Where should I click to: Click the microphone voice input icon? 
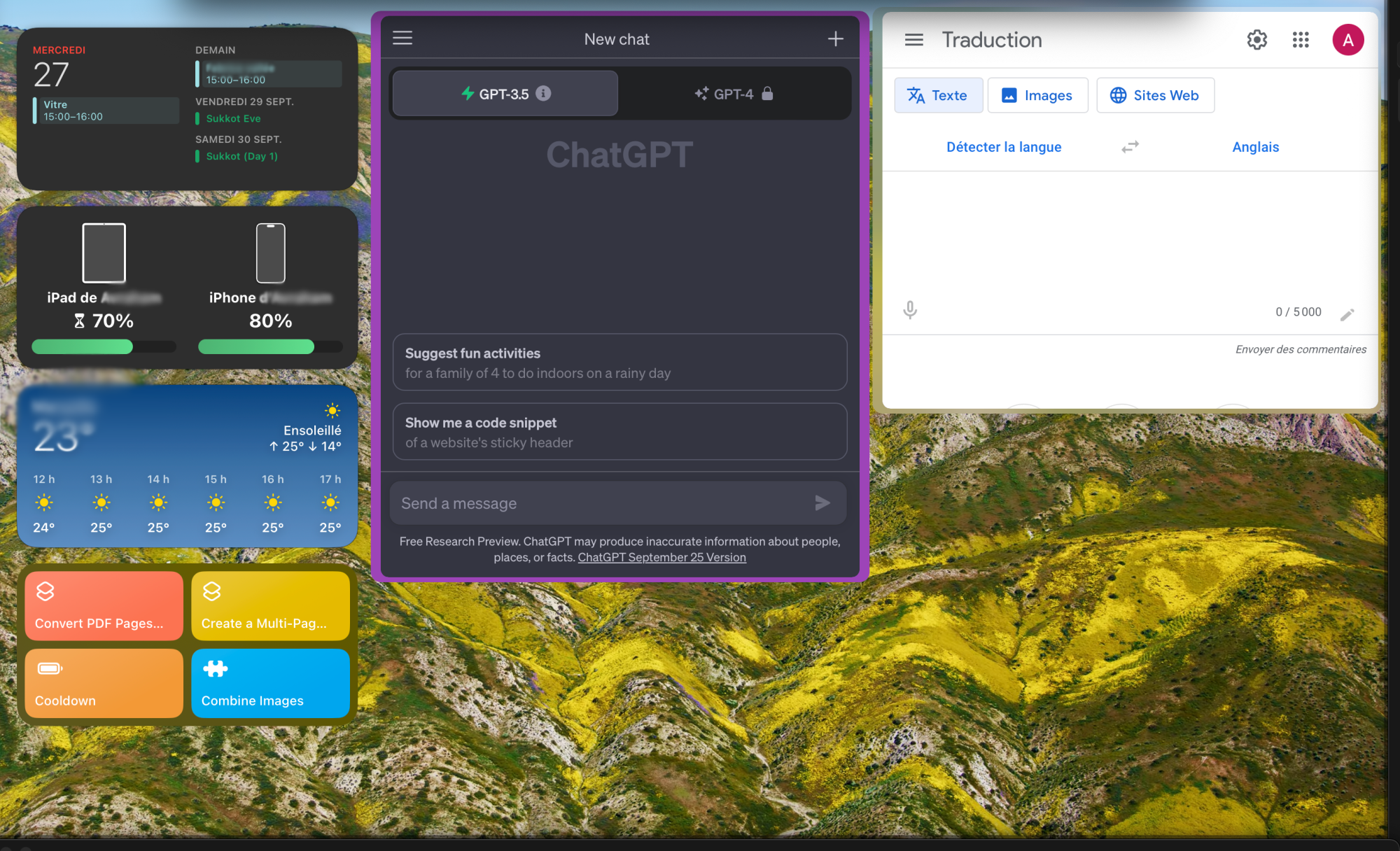point(909,310)
